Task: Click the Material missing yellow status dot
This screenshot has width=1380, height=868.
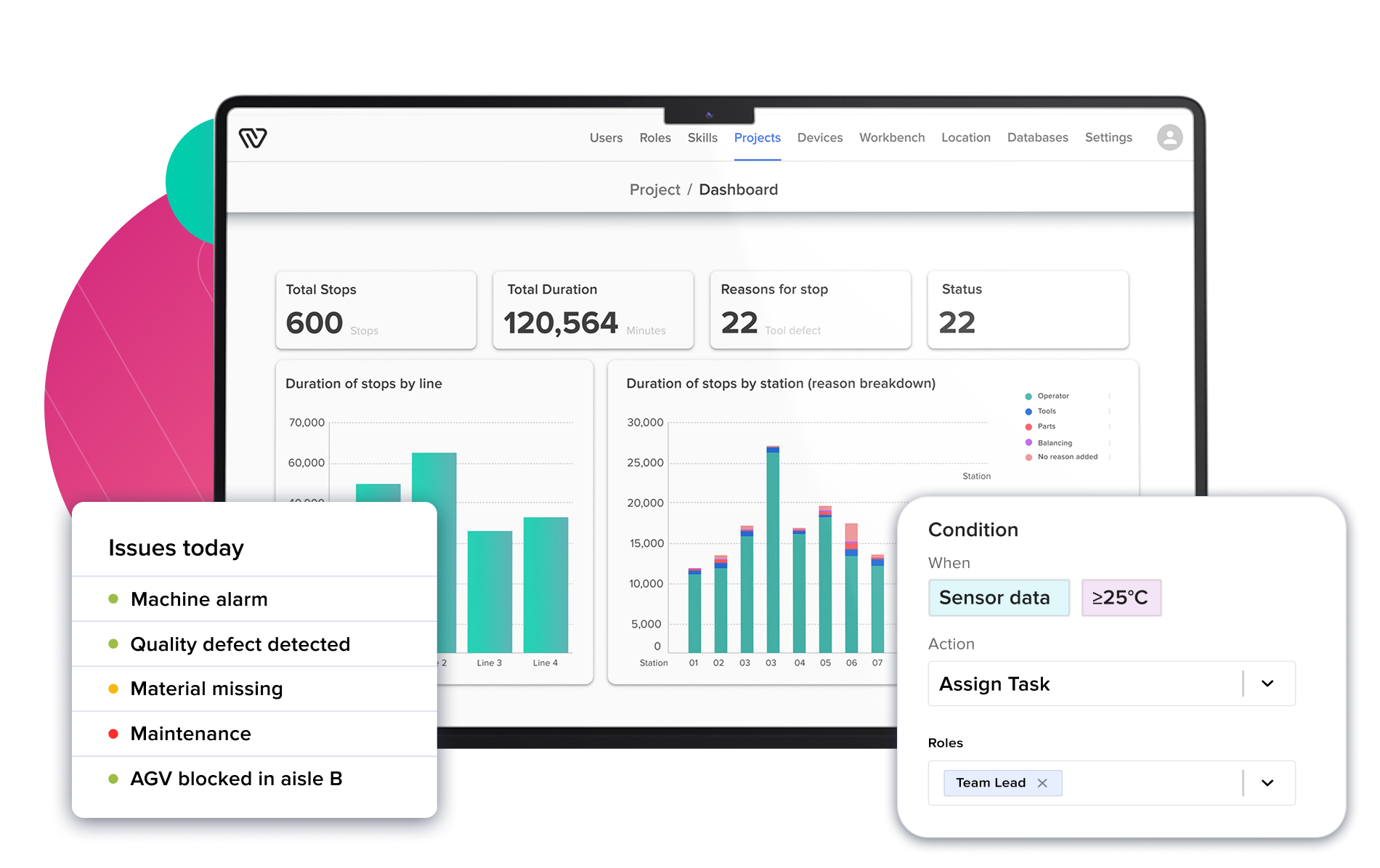Action: coord(113,689)
